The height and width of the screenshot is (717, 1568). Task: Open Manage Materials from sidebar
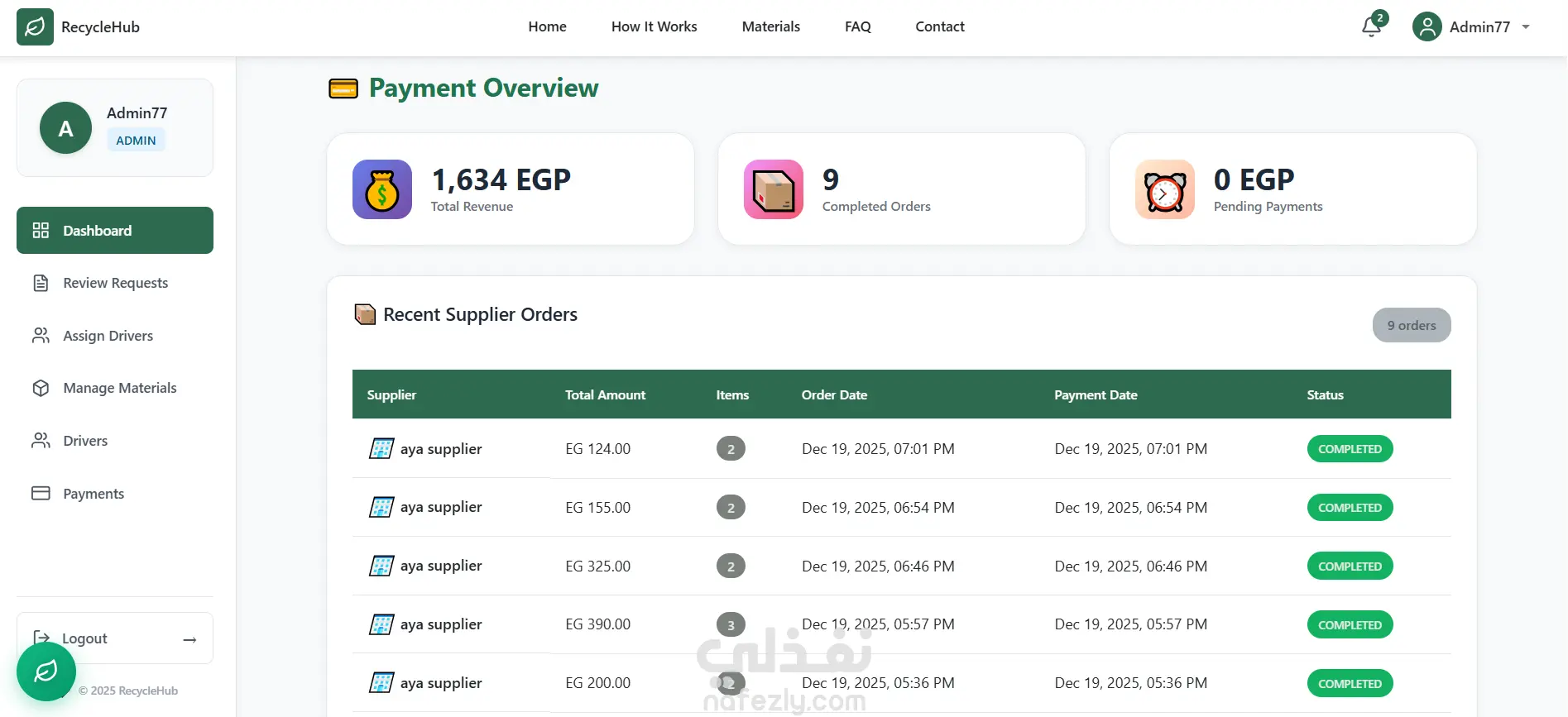coord(119,388)
